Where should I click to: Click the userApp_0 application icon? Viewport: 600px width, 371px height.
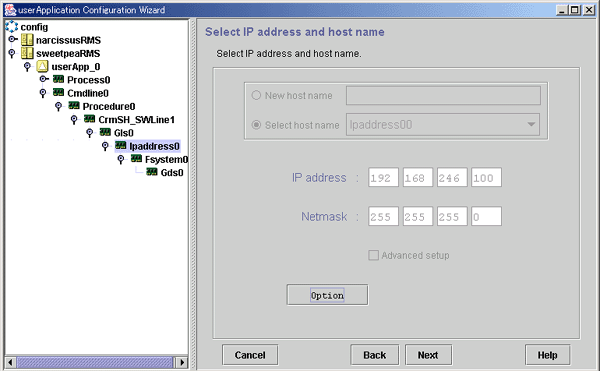[x=42, y=66]
